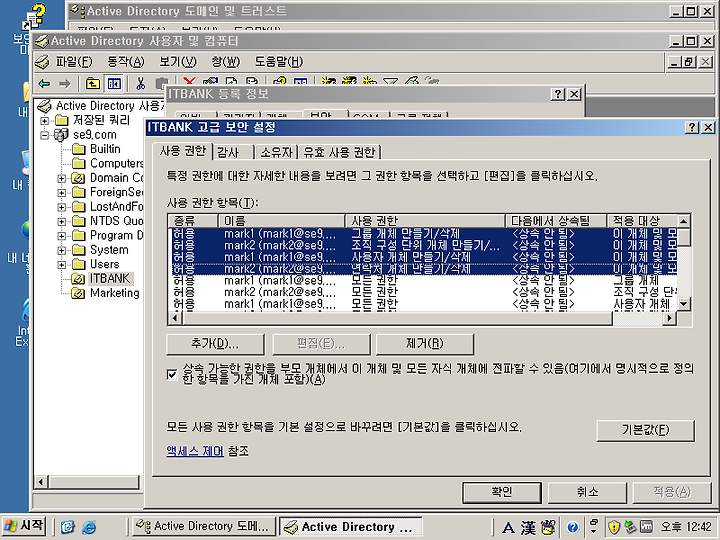Click Show Desktop quick launch icon

tap(68, 526)
